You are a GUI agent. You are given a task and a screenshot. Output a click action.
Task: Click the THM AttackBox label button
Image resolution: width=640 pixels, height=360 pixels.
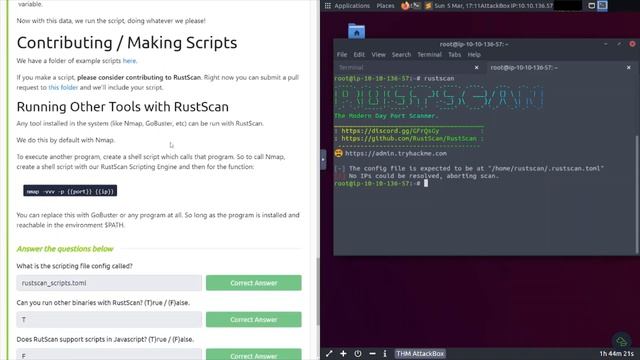pyautogui.click(x=420, y=353)
